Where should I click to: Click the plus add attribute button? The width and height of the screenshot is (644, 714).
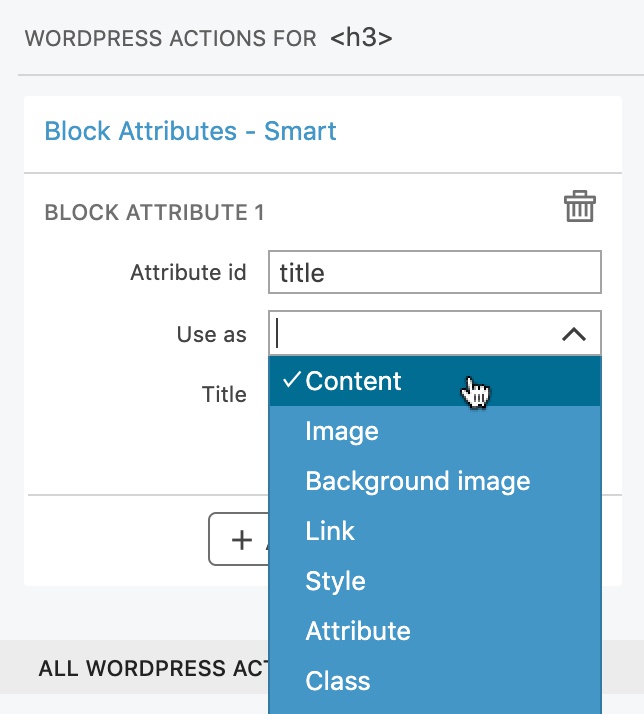tap(239, 539)
